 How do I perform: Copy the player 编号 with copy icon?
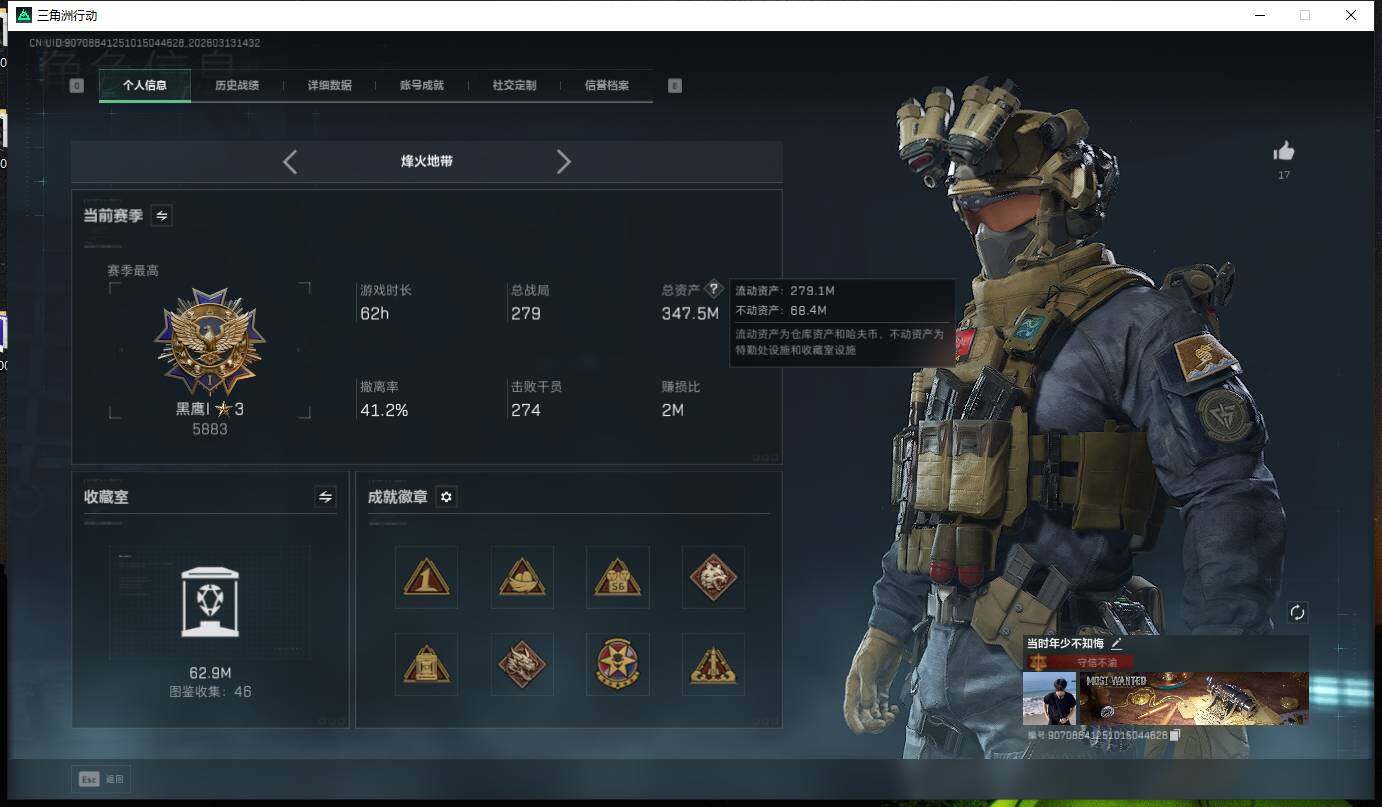(x=1176, y=735)
